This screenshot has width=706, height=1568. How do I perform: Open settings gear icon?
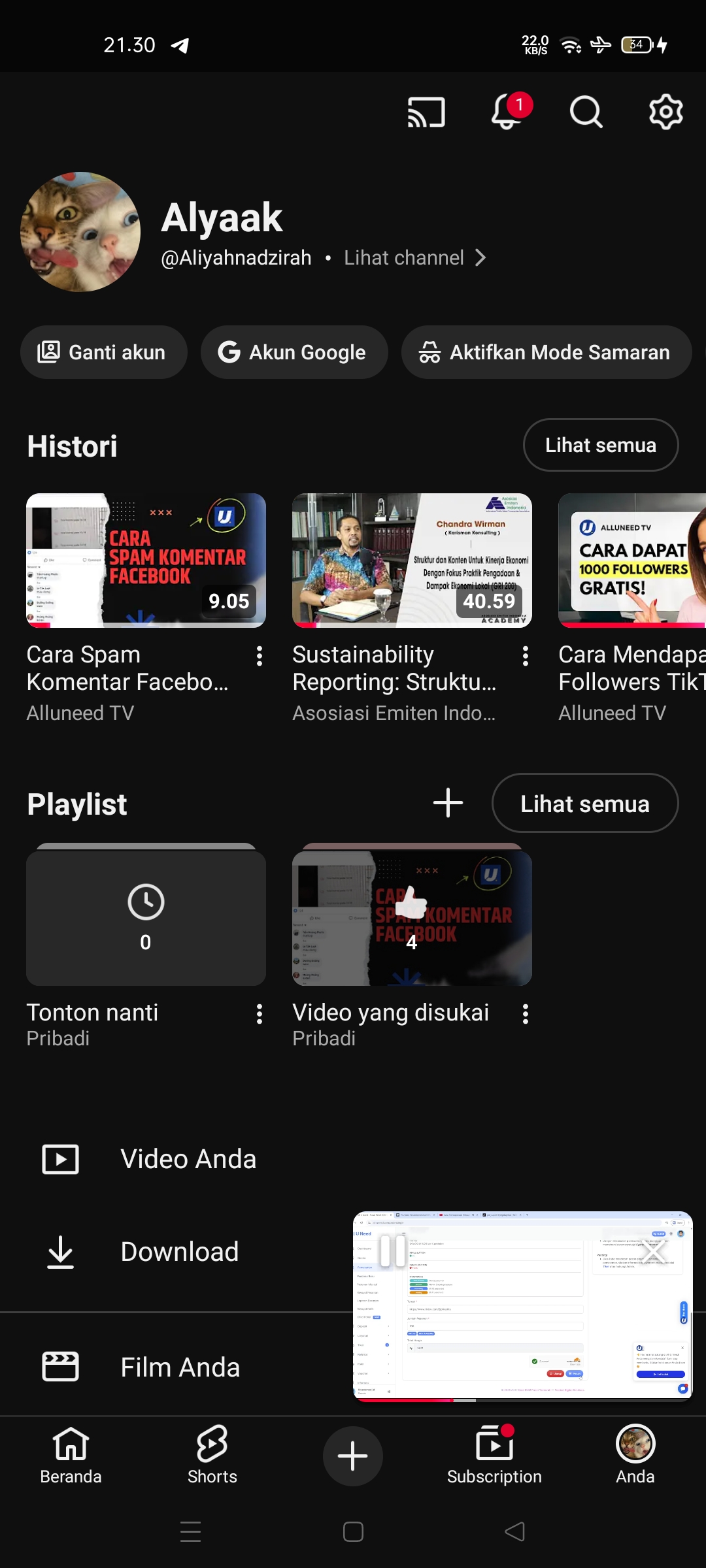pos(665,112)
